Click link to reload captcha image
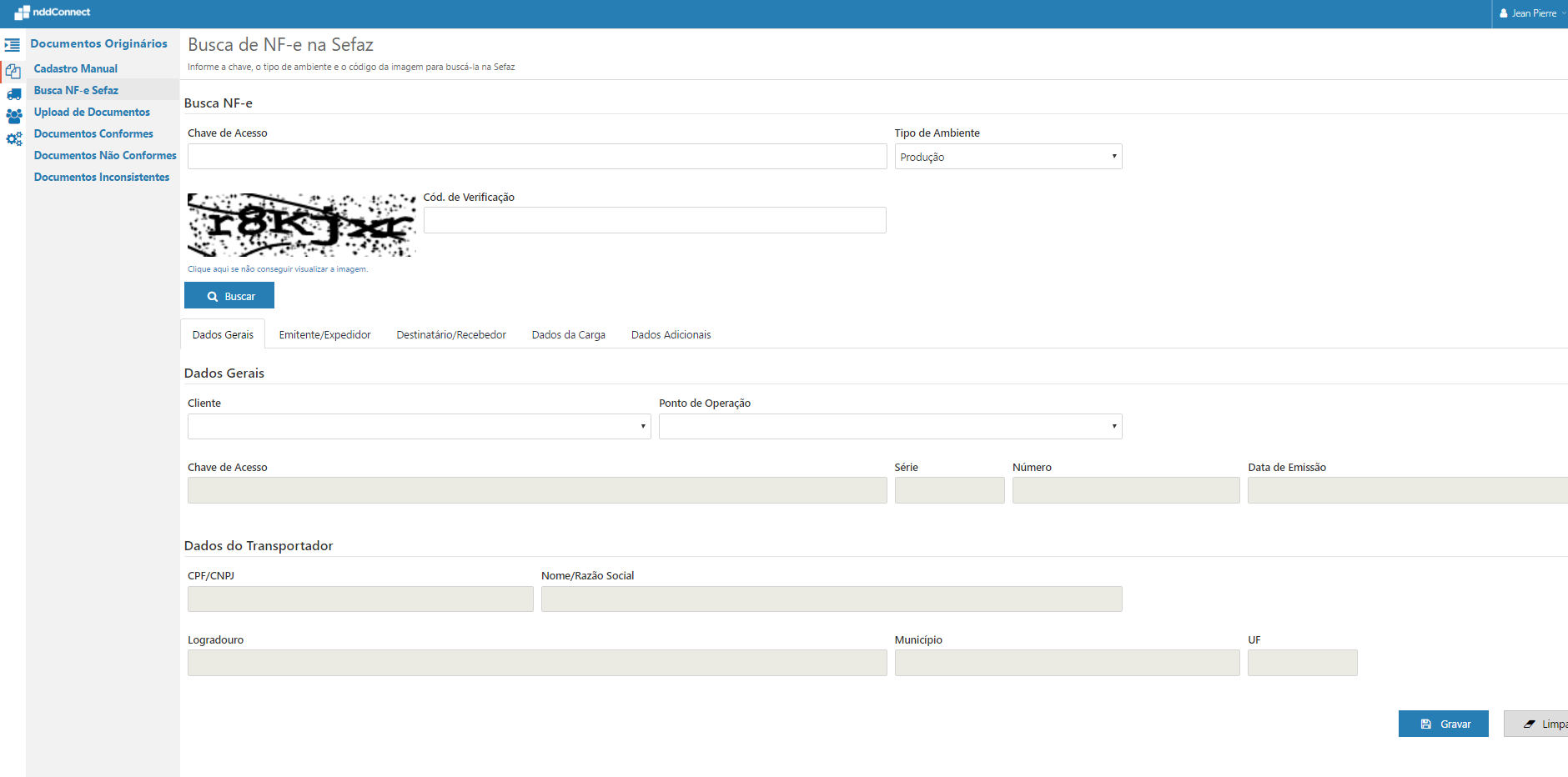 click(277, 269)
